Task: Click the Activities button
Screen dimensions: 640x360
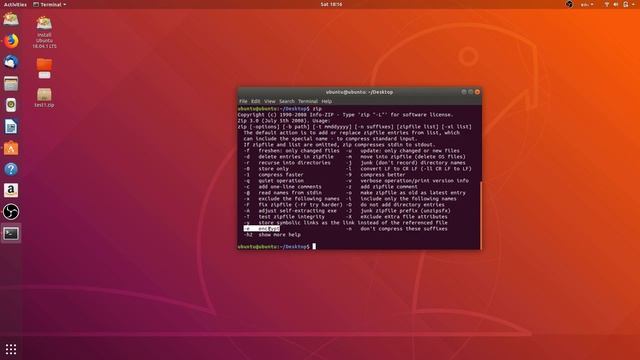Action: click(15, 4)
